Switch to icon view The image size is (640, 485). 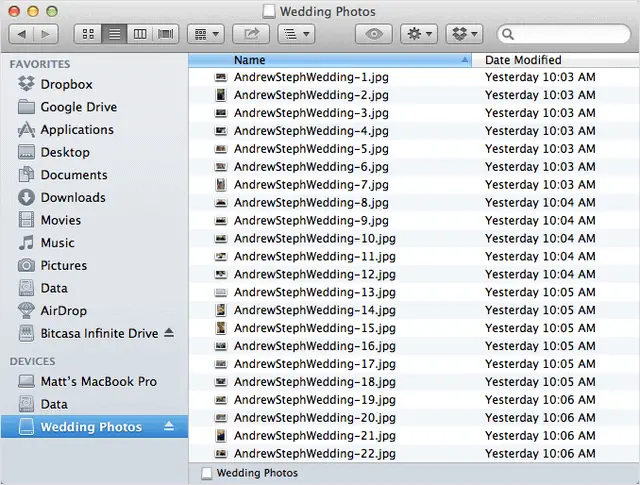coord(88,34)
